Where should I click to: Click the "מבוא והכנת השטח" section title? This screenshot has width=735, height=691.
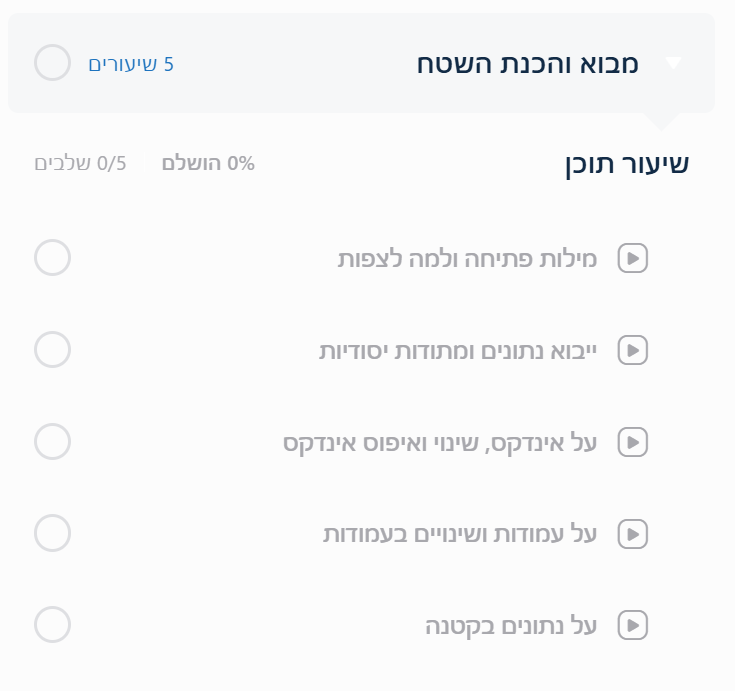point(527,64)
